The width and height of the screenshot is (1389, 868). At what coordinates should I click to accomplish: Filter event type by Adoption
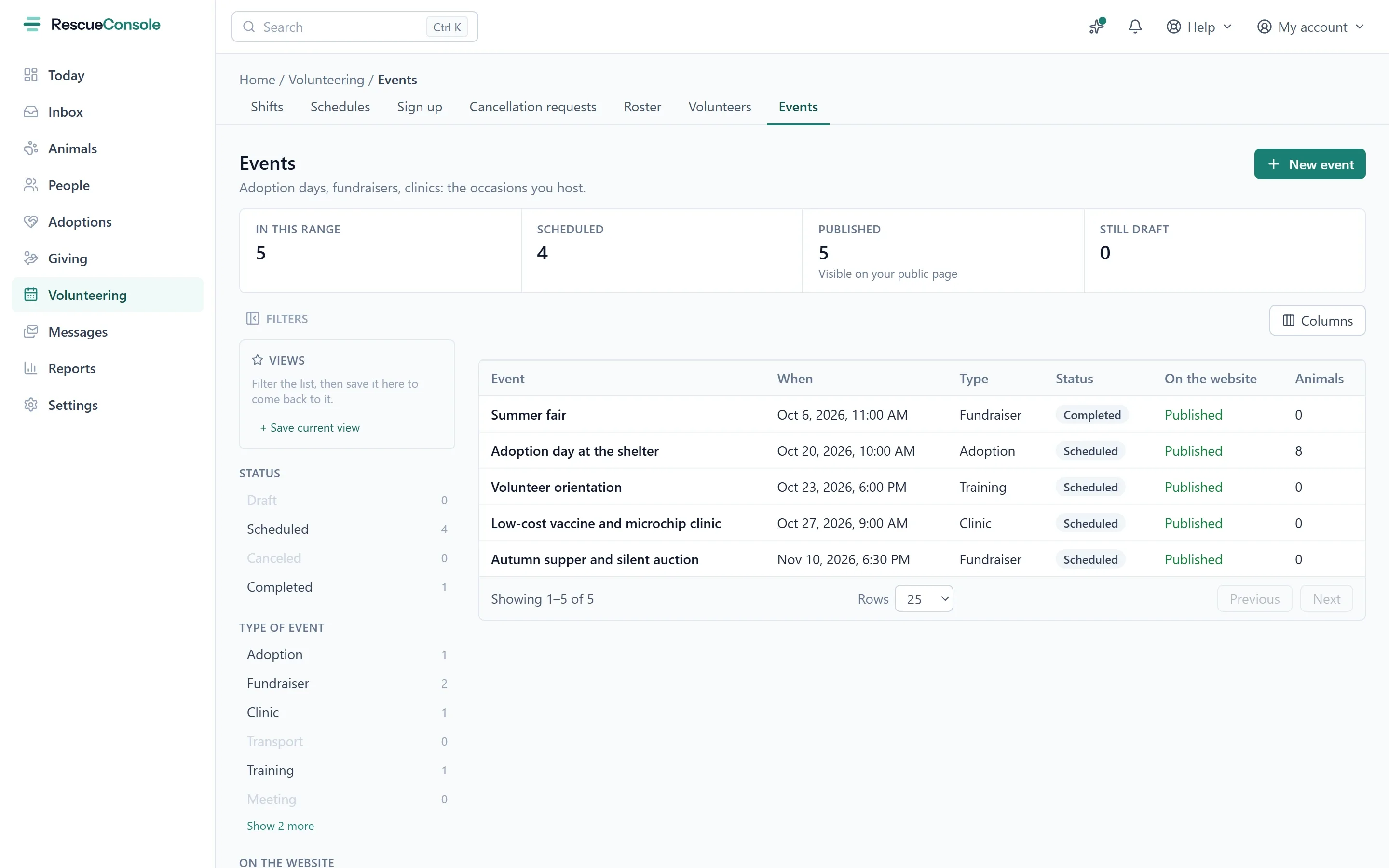coord(347,654)
